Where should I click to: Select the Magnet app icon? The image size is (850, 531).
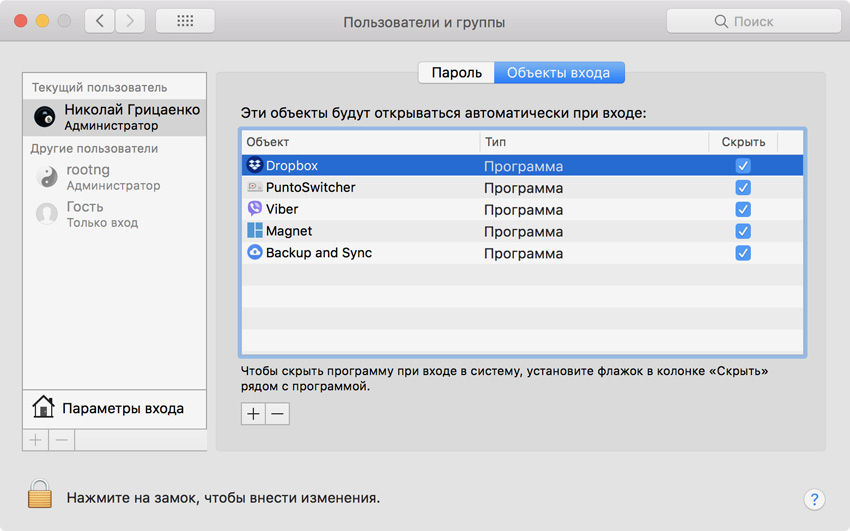(x=255, y=231)
